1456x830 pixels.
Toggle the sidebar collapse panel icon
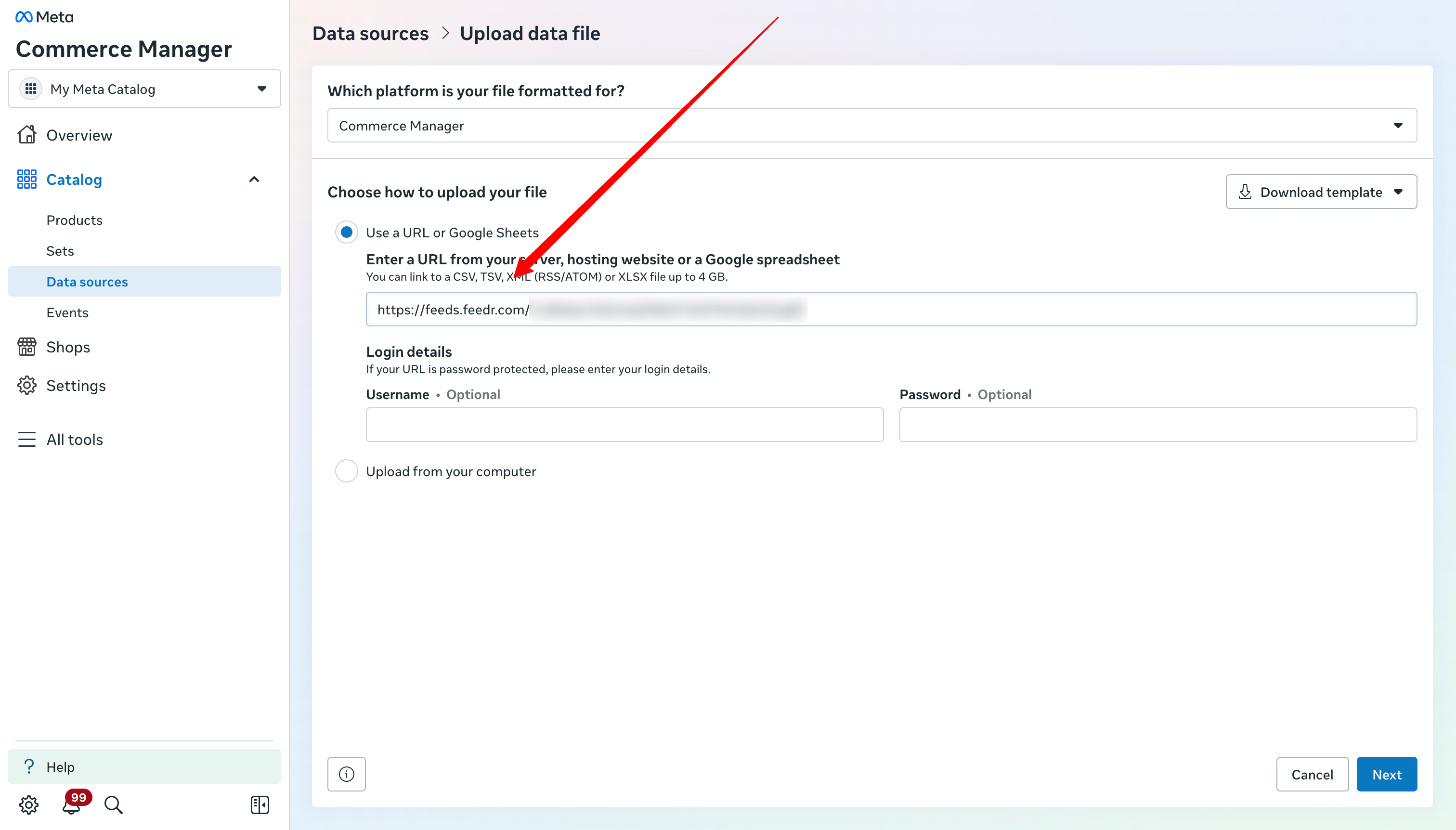[x=260, y=805]
